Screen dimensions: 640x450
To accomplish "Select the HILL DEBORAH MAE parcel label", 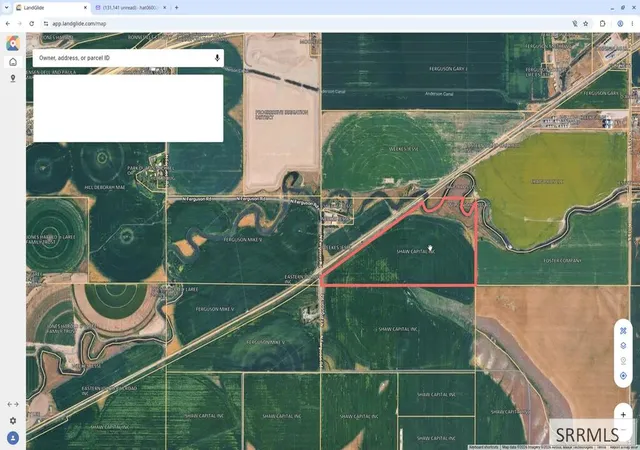I will (x=105, y=187).
